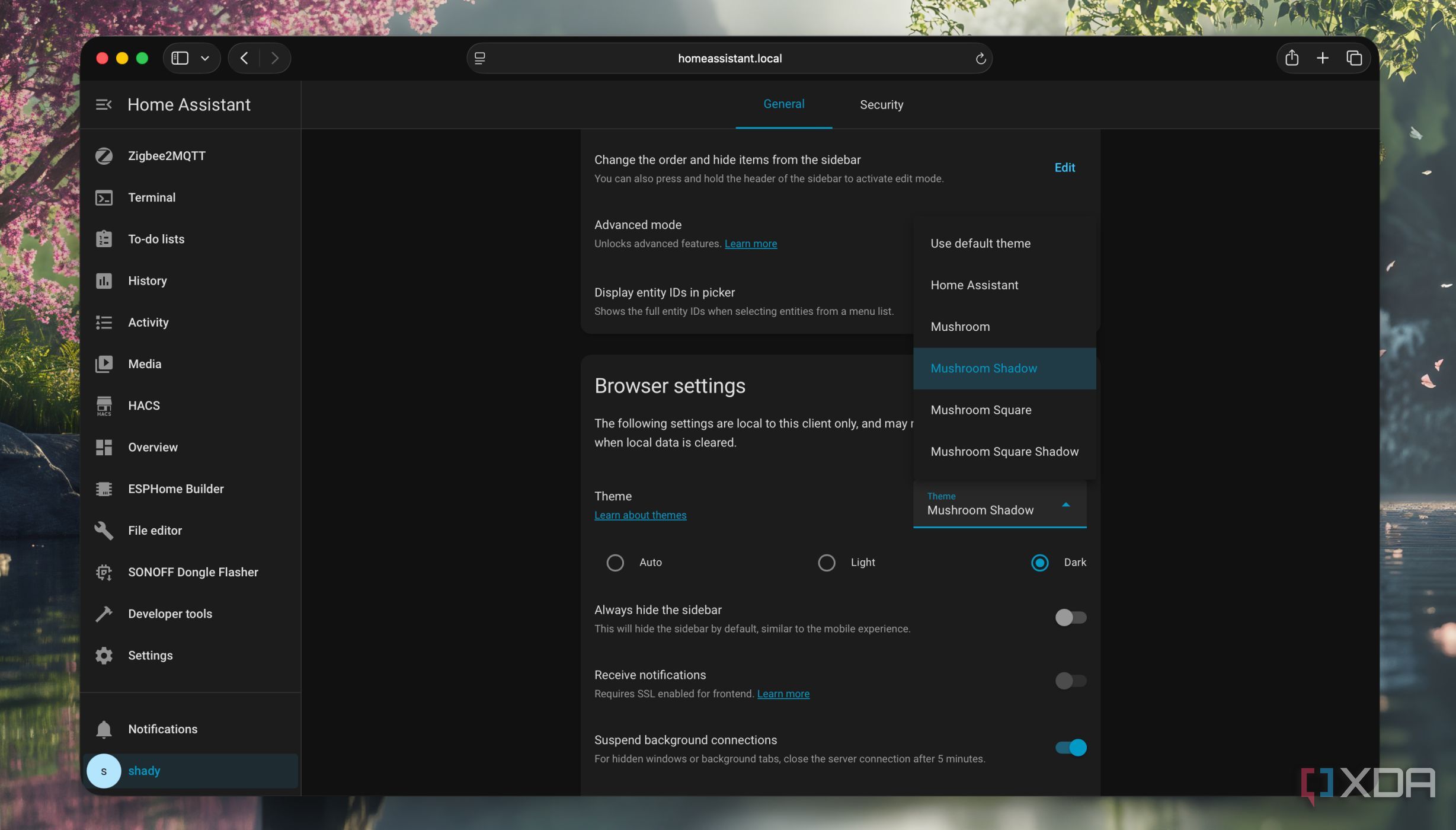Disable Suspend background connections switch
The height and width of the screenshot is (830, 1456).
click(x=1070, y=748)
